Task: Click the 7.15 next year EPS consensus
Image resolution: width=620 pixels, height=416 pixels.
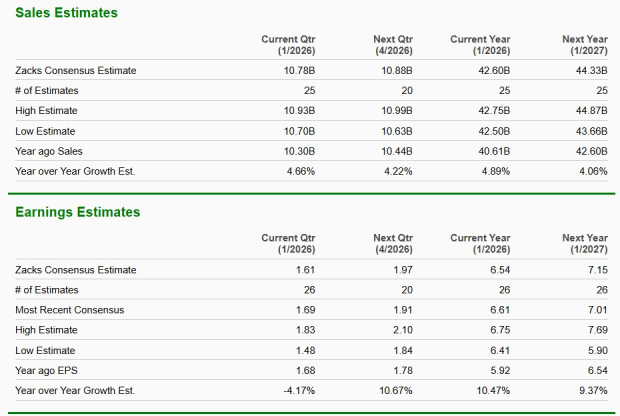Action: tap(597, 270)
